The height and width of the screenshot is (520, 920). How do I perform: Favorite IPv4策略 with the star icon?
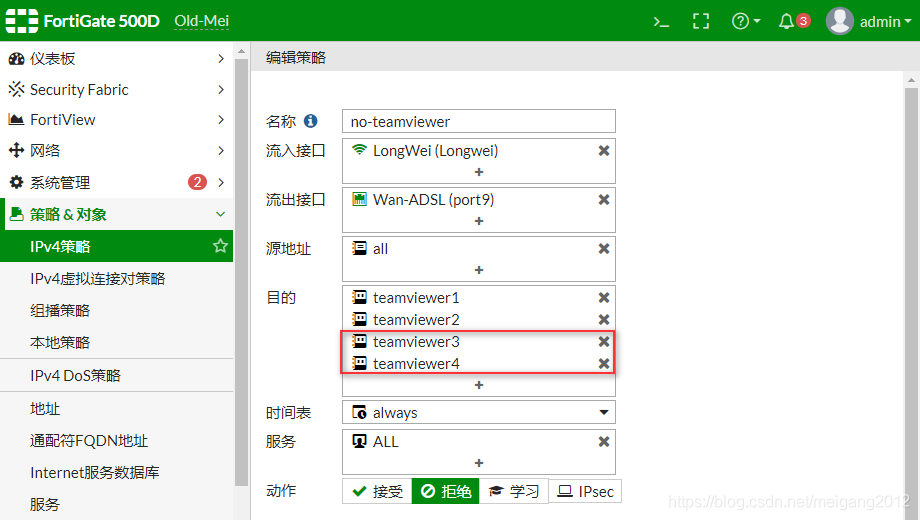click(220, 245)
